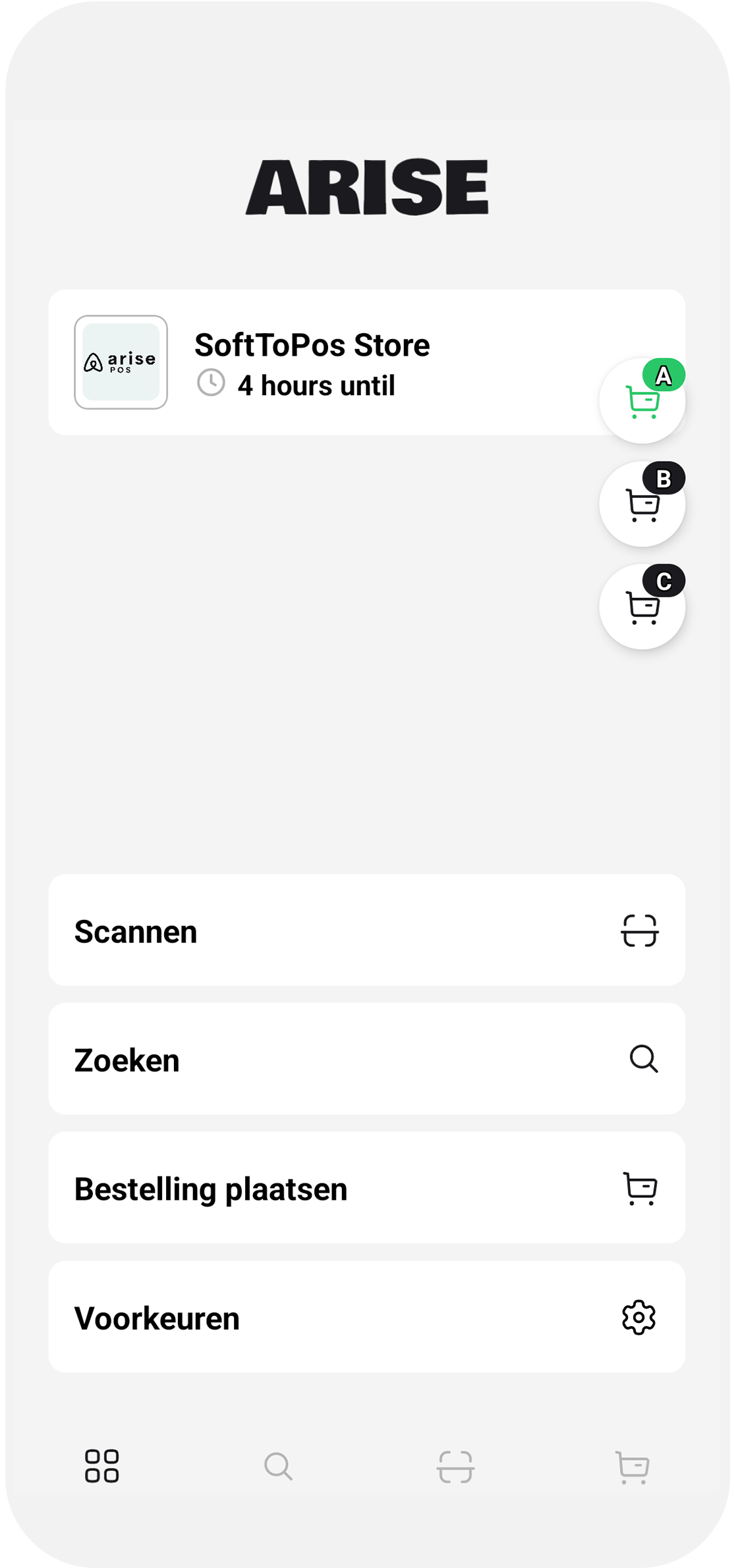Click the gear icon in Voorkeuren row
The width and height of the screenshot is (734, 1568).
(x=639, y=1317)
